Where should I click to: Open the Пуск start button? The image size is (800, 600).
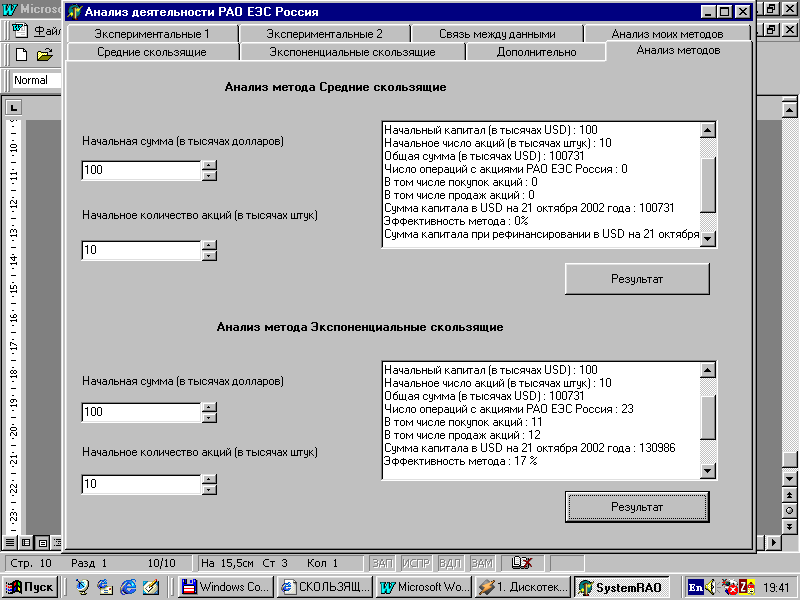click(30, 587)
